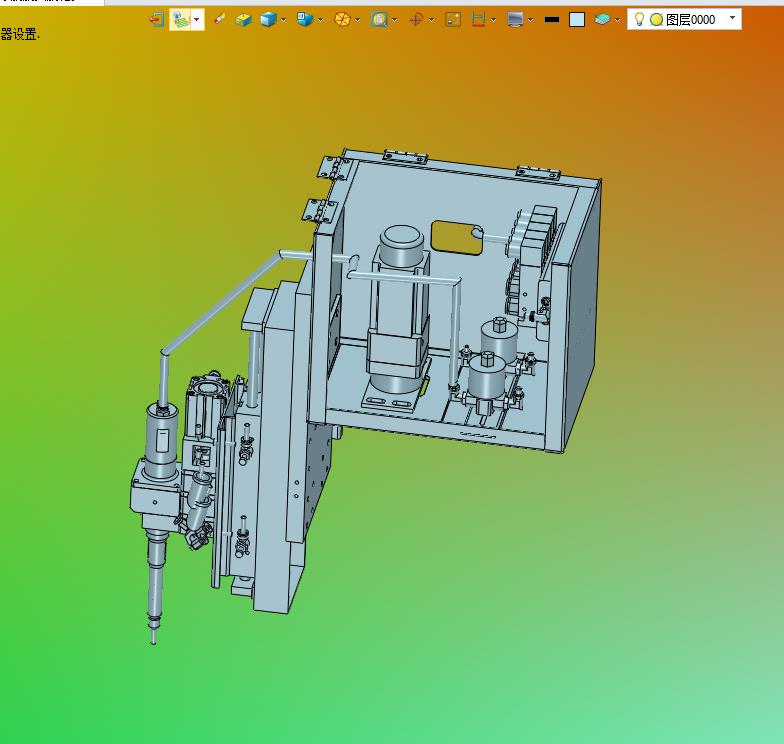The width and height of the screenshot is (784, 744).
Task: Select the red dimension measure icon
Action: tap(478, 20)
